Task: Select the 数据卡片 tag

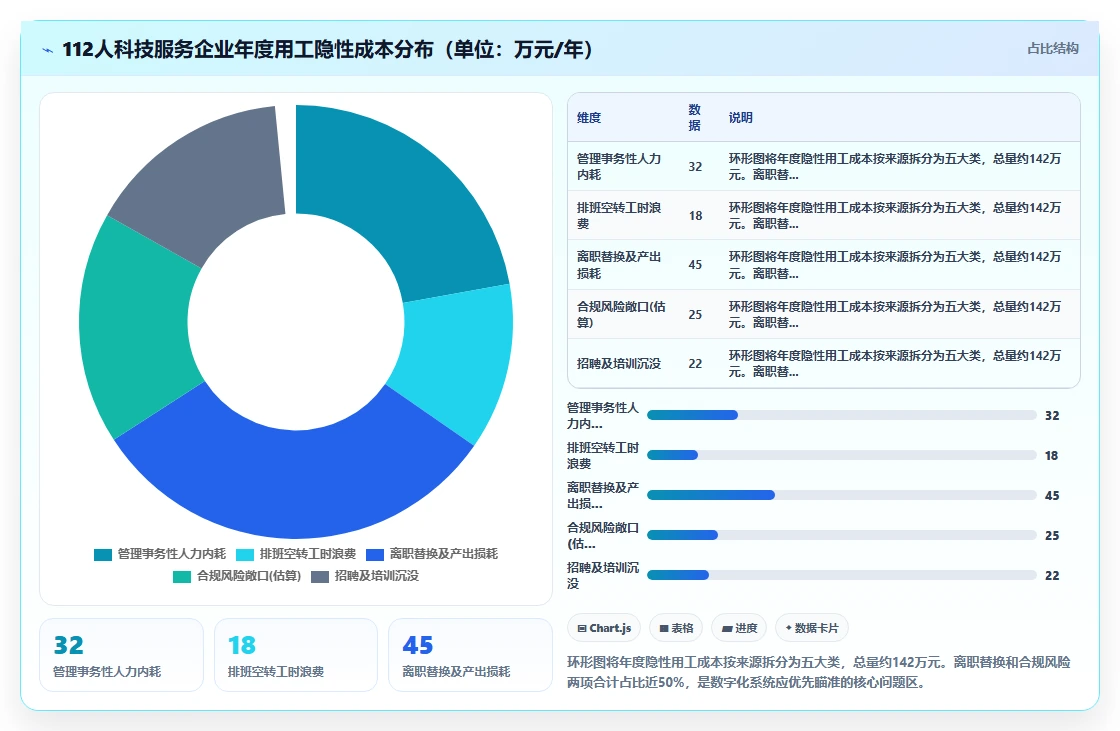Action: click(x=811, y=628)
